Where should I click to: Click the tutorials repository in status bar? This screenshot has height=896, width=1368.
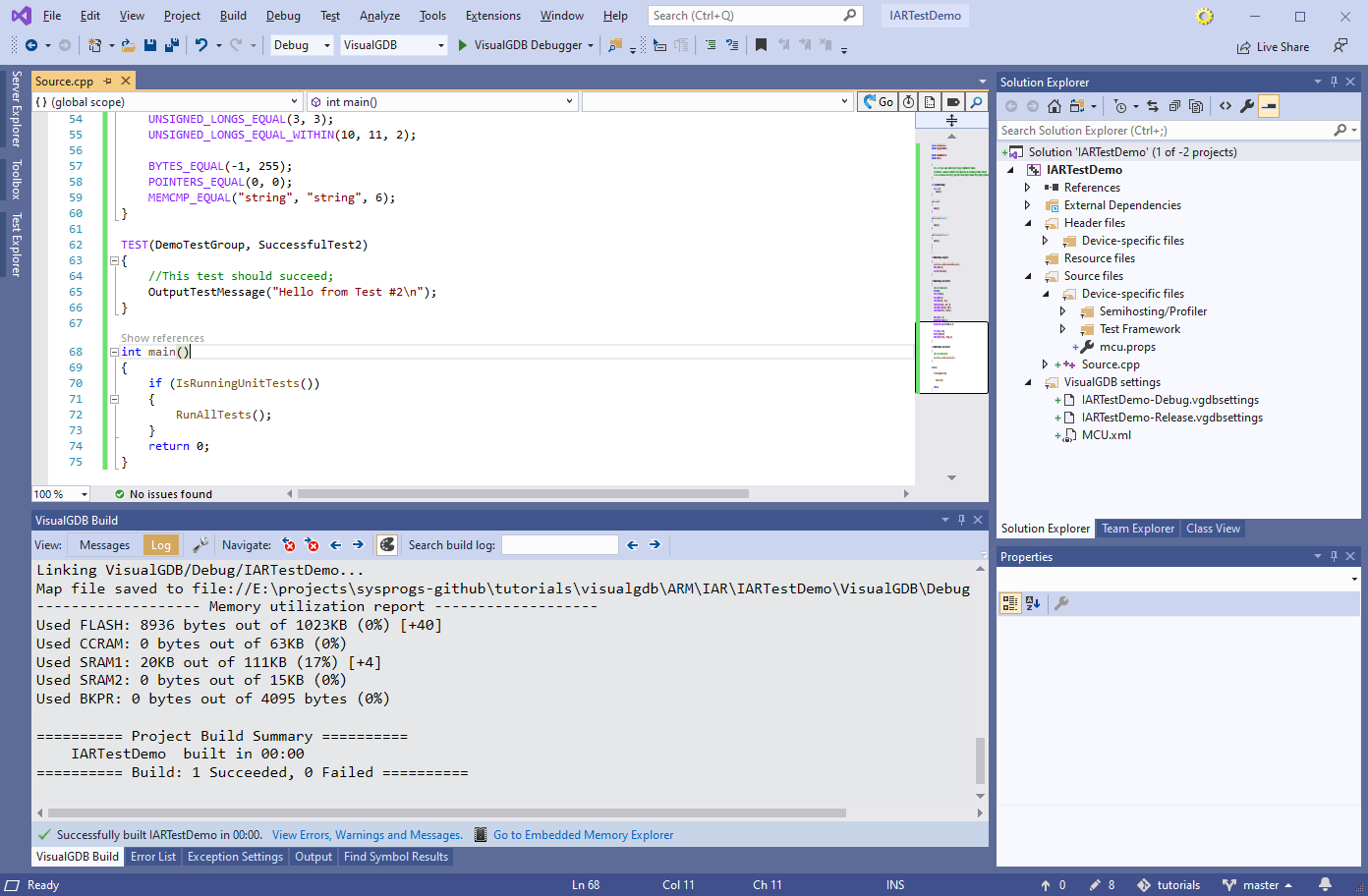1168,885
